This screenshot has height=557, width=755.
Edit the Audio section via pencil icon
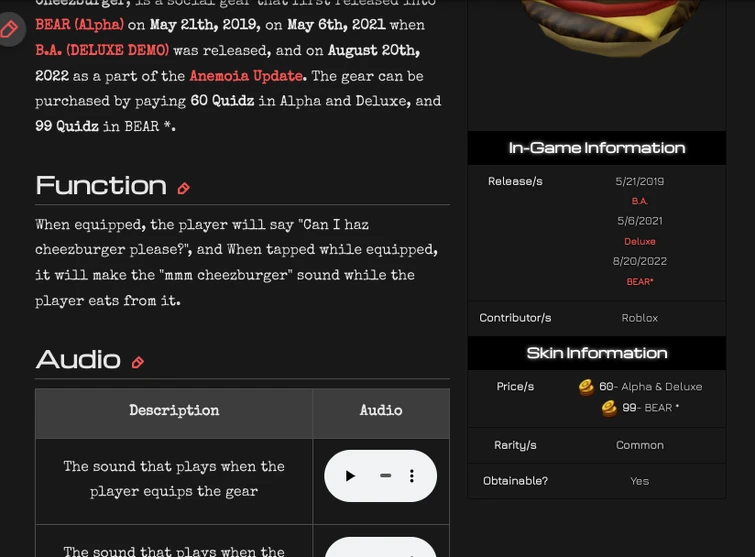pos(138,362)
